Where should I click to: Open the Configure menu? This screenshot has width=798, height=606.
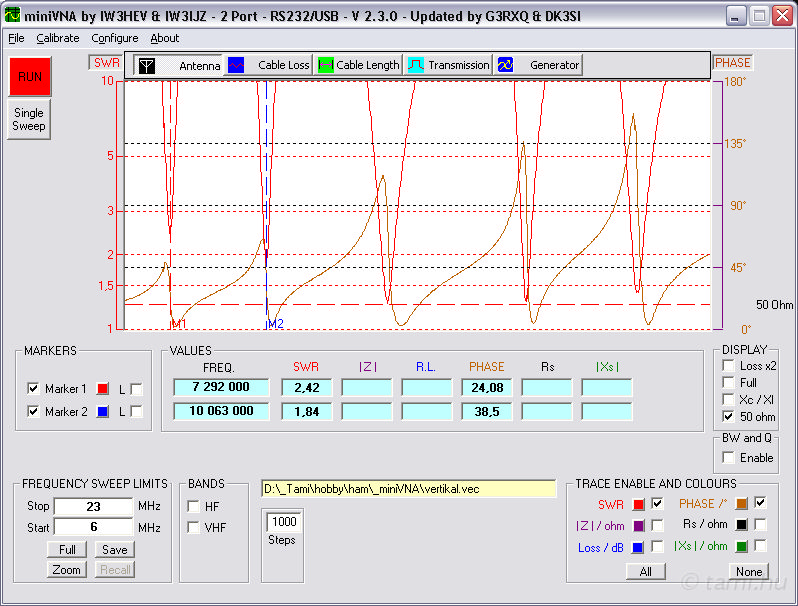(114, 38)
